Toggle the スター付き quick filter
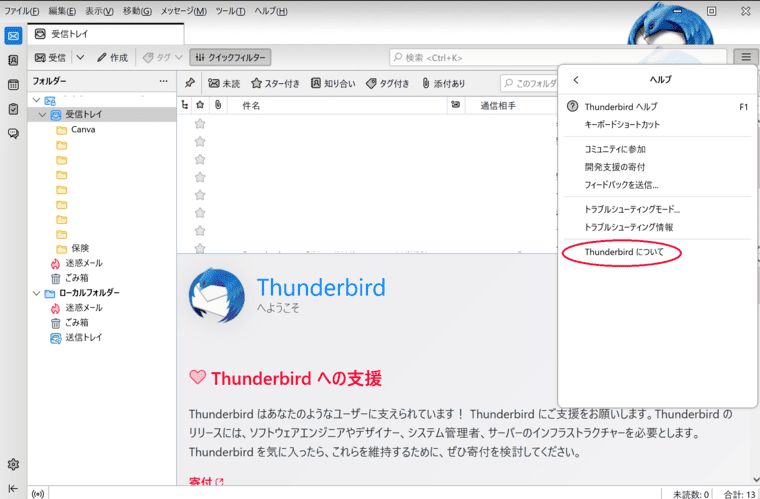Viewport: 760px width, 499px height. [x=275, y=83]
